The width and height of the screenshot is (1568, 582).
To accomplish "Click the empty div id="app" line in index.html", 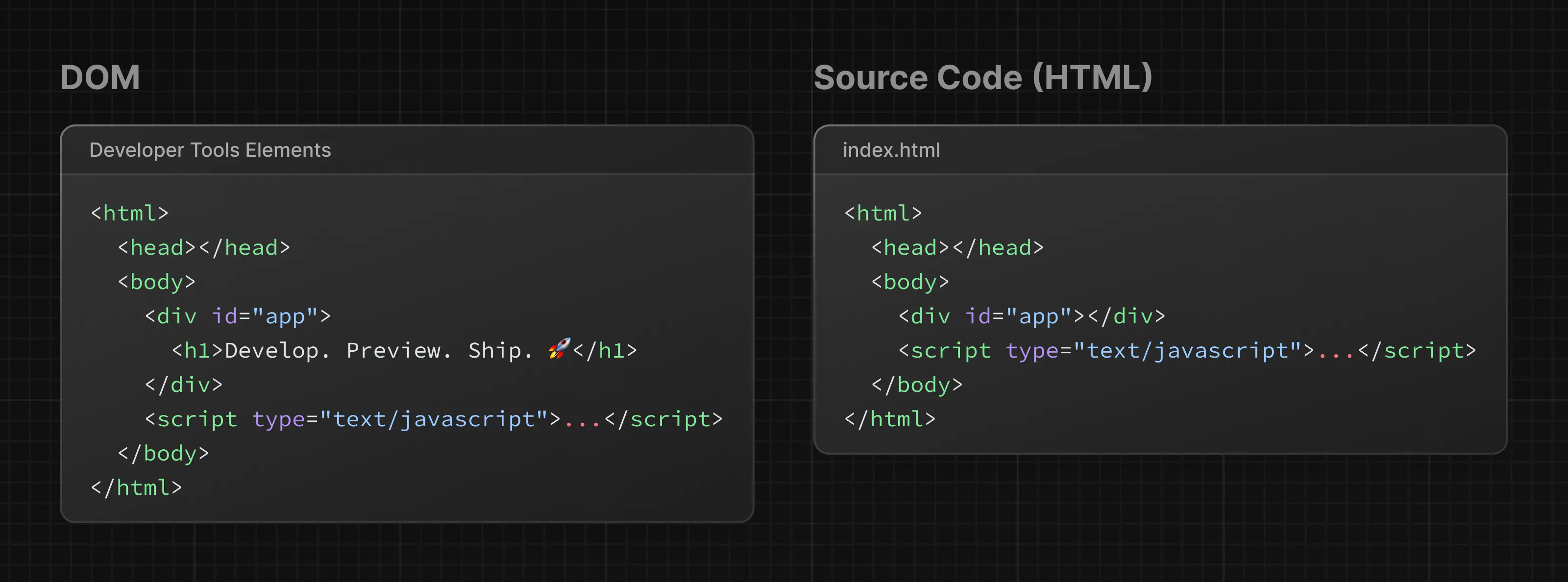I will click(x=1031, y=316).
